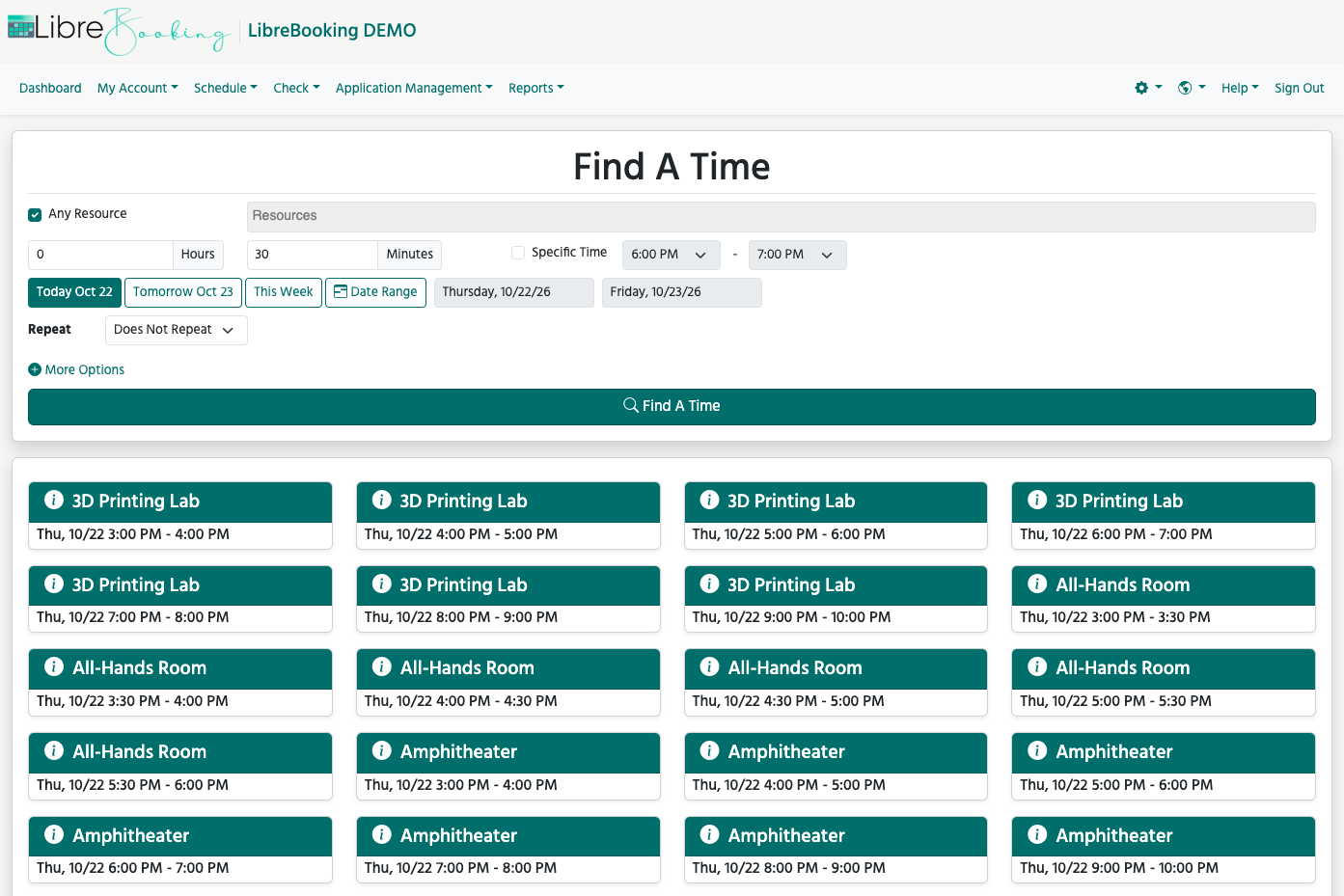Open the settings gear menu
Screen dimensions: 1344x896
(1148, 88)
